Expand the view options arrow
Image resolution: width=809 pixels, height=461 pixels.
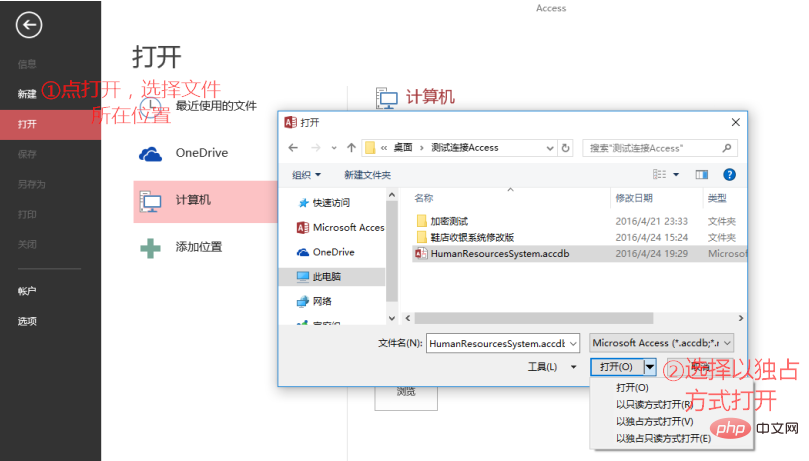tap(676, 175)
